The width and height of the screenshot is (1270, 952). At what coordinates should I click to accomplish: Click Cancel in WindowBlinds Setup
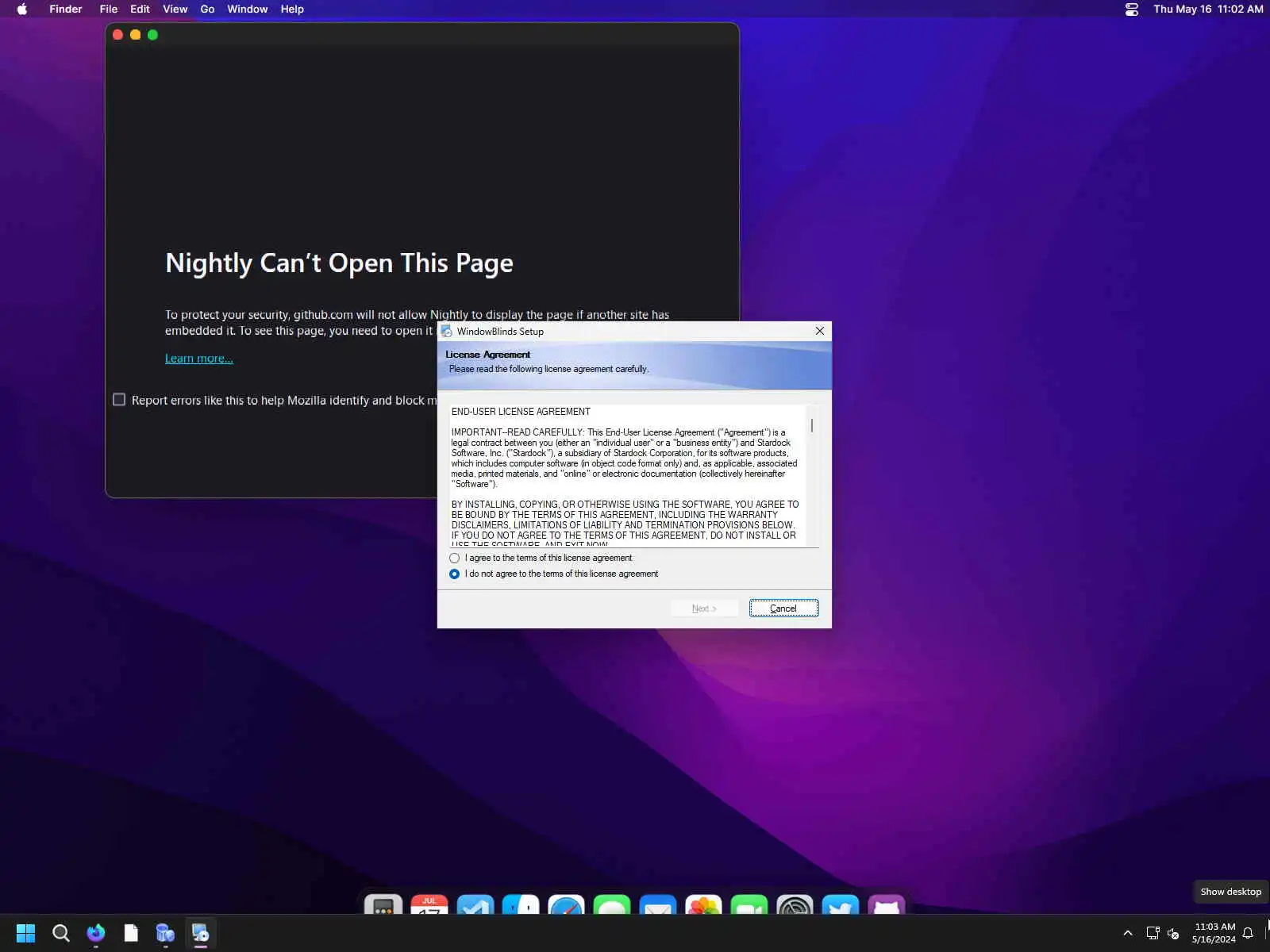click(783, 608)
